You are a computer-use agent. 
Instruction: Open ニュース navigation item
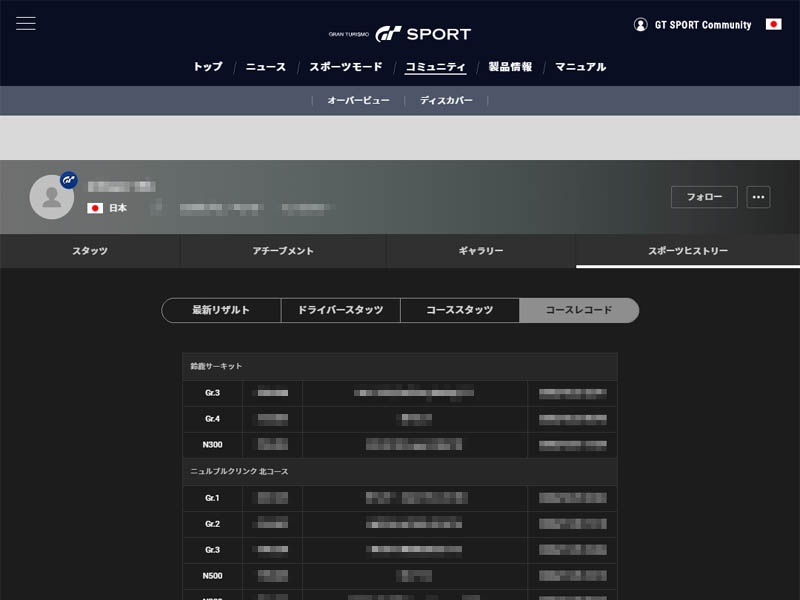coord(266,67)
